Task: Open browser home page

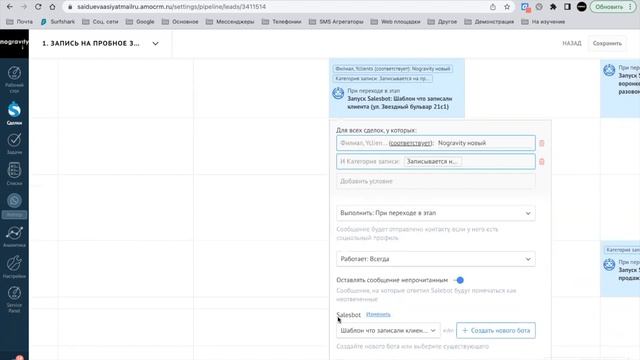Action: pyautogui.click(x=52, y=7)
